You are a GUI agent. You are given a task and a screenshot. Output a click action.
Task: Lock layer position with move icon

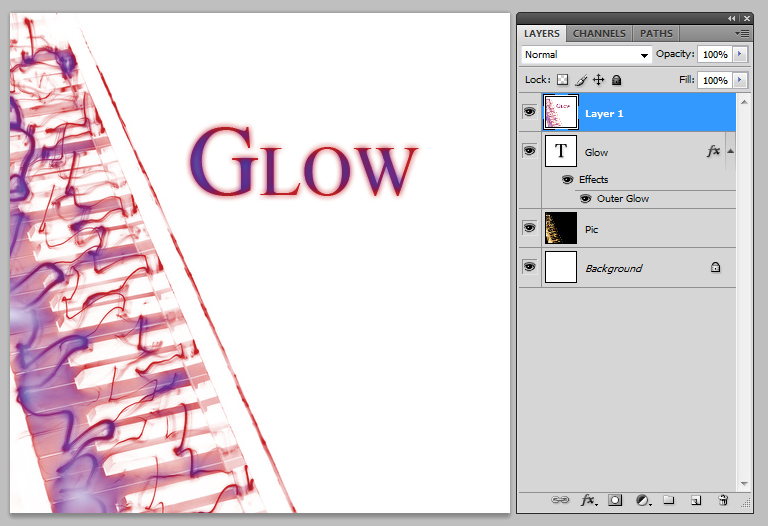(x=598, y=80)
